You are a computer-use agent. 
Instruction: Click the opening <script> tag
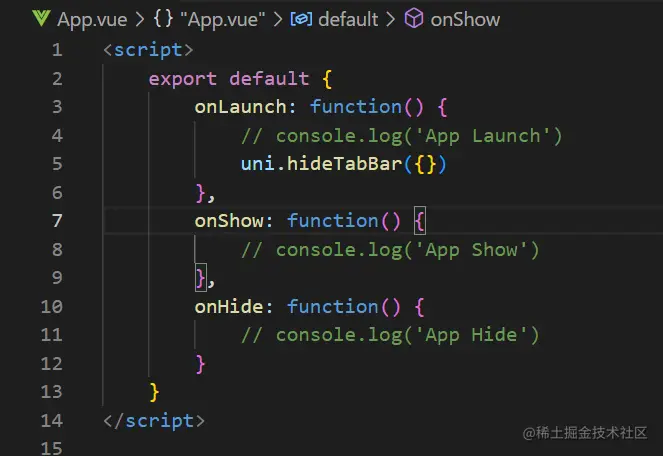click(x=148, y=50)
